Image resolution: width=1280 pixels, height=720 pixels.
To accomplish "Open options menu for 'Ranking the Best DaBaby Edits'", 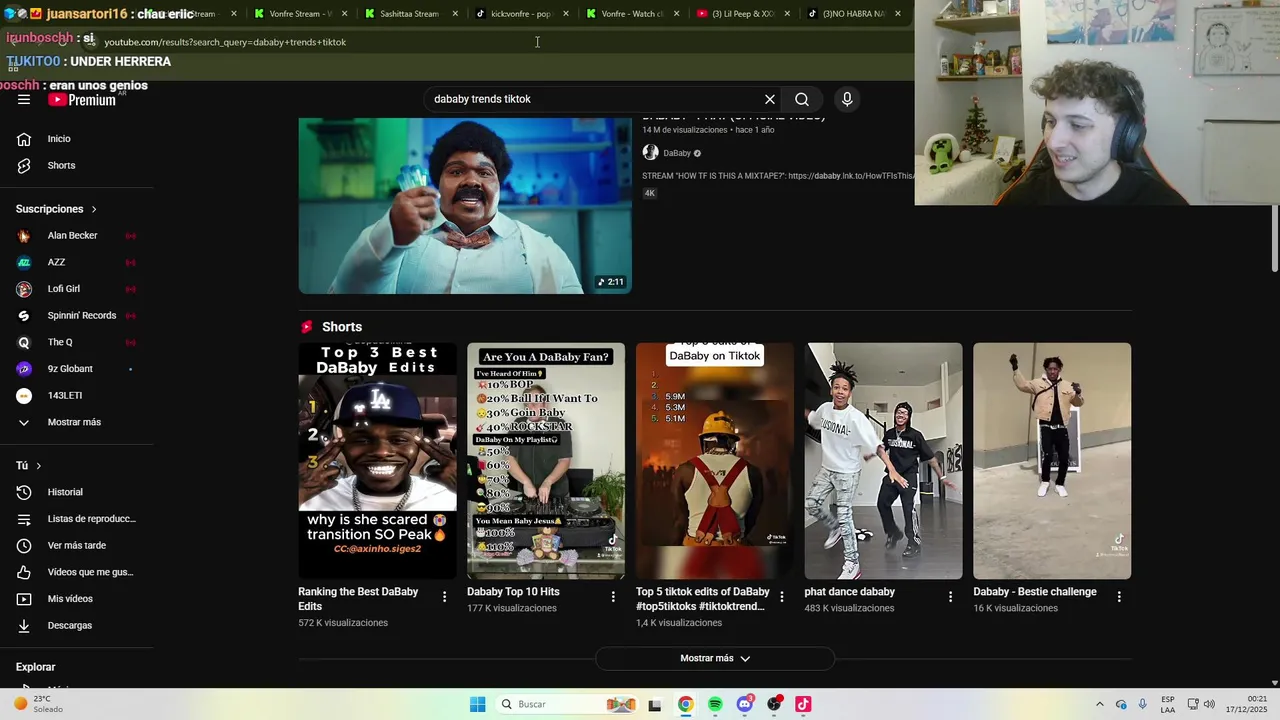I will [x=445, y=597].
